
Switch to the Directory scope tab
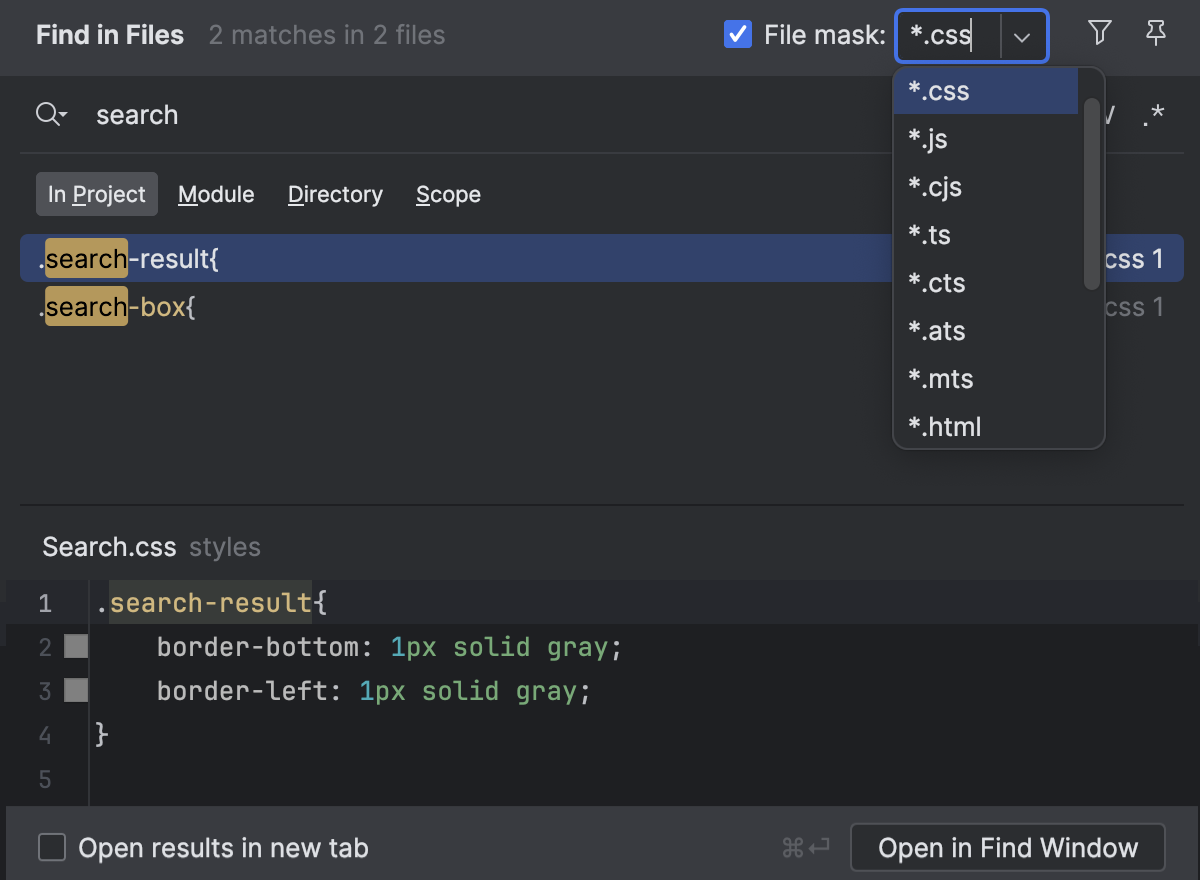tap(335, 194)
